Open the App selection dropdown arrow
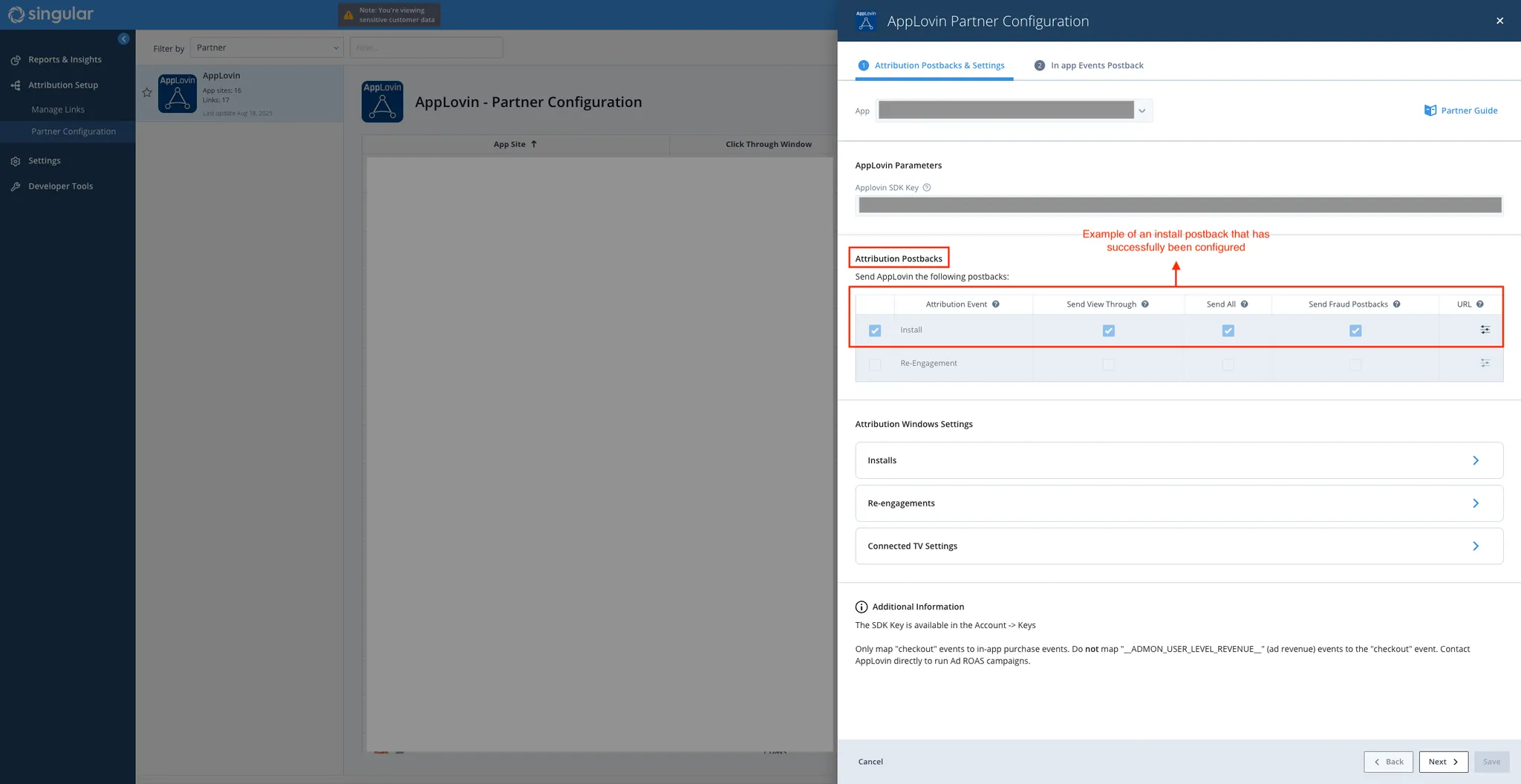 pyautogui.click(x=1142, y=111)
